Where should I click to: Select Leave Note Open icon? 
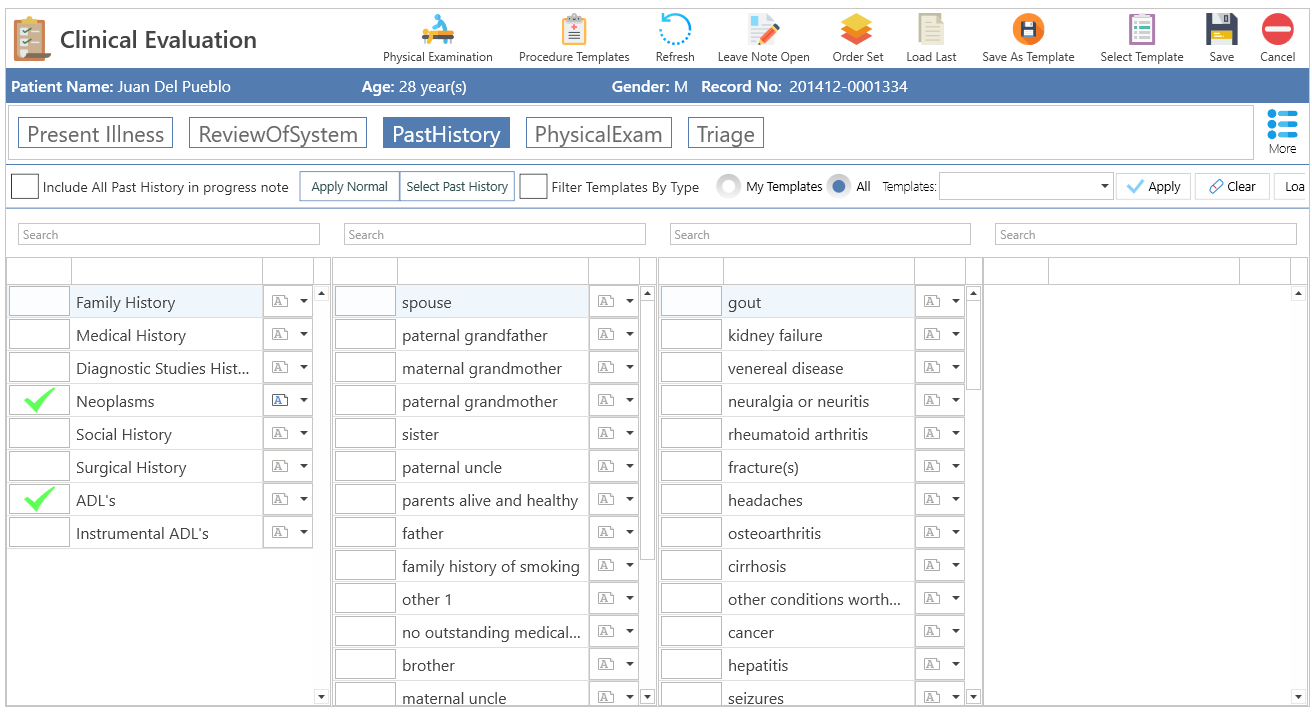(x=763, y=30)
